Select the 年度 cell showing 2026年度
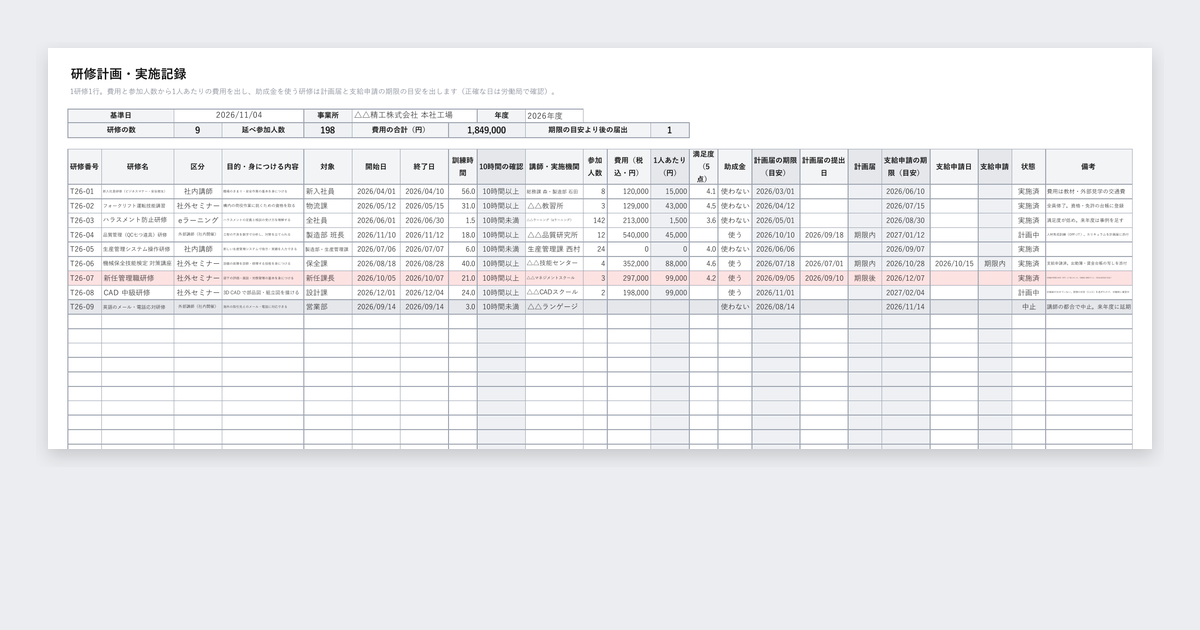 (554, 115)
